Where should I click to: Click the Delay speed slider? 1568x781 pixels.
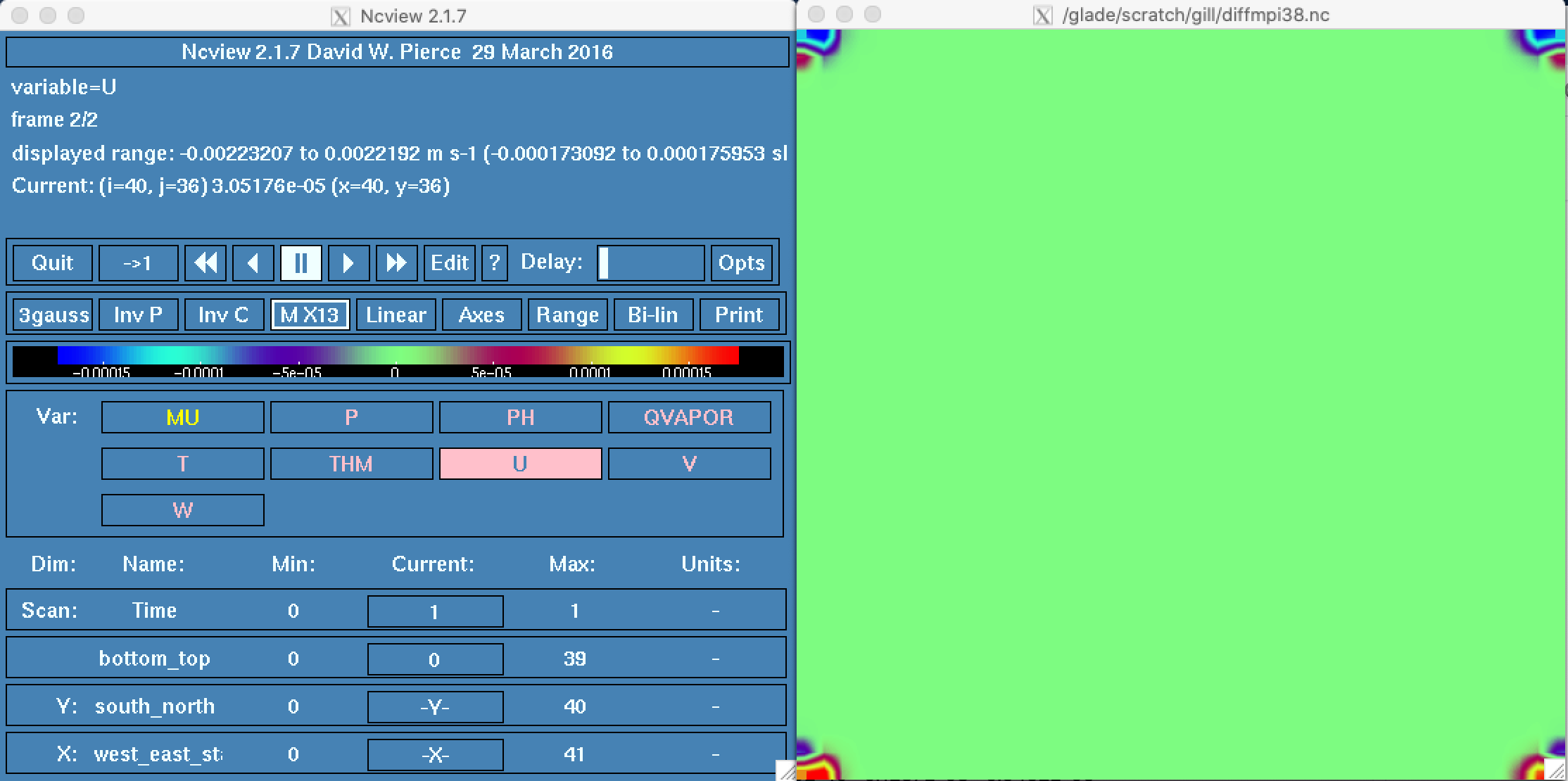(x=650, y=263)
